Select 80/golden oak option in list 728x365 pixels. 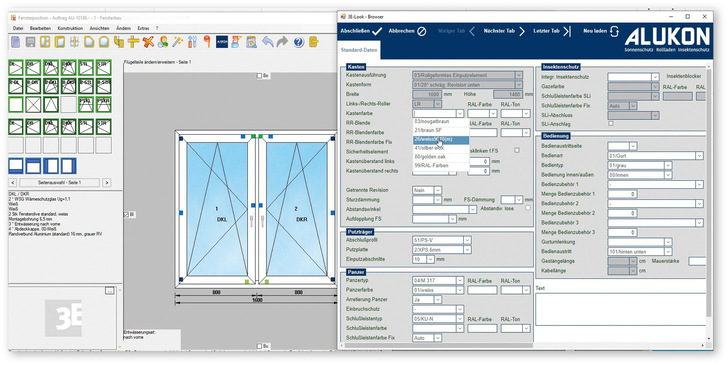[440, 157]
